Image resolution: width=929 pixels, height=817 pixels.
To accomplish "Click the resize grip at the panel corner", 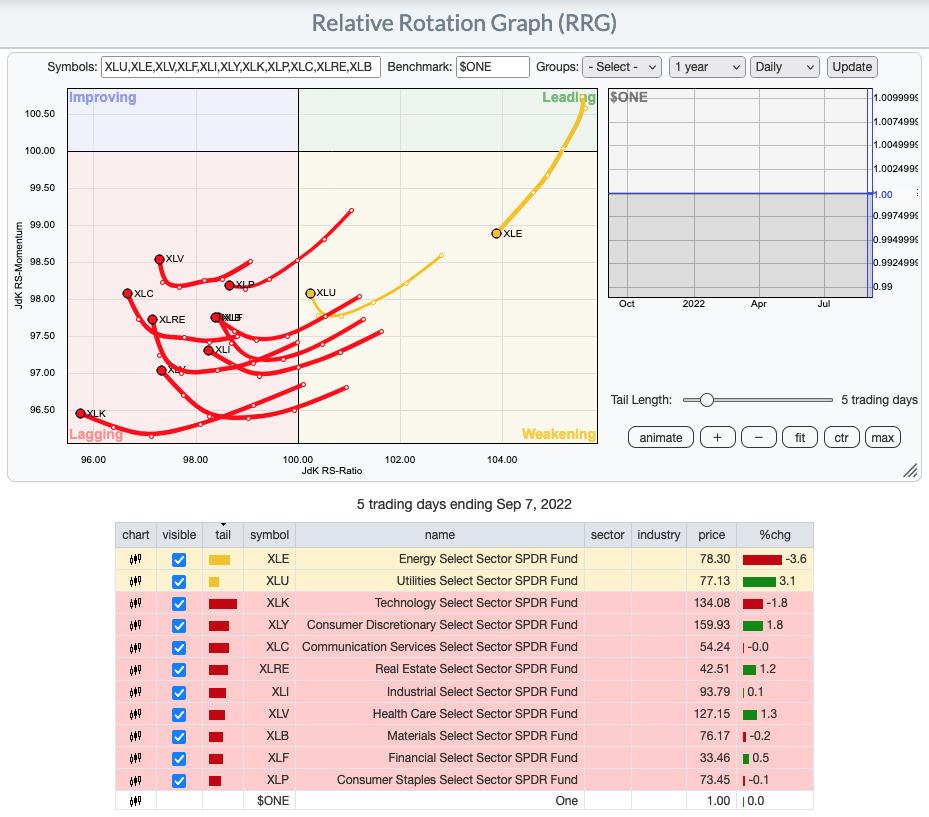I will point(910,470).
